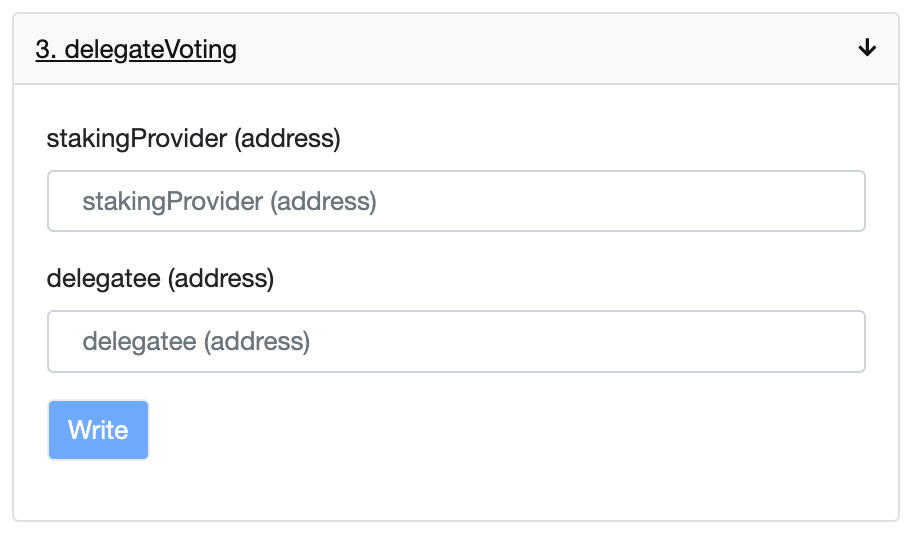Submit the delegateVoting transaction with Write

click(x=98, y=430)
